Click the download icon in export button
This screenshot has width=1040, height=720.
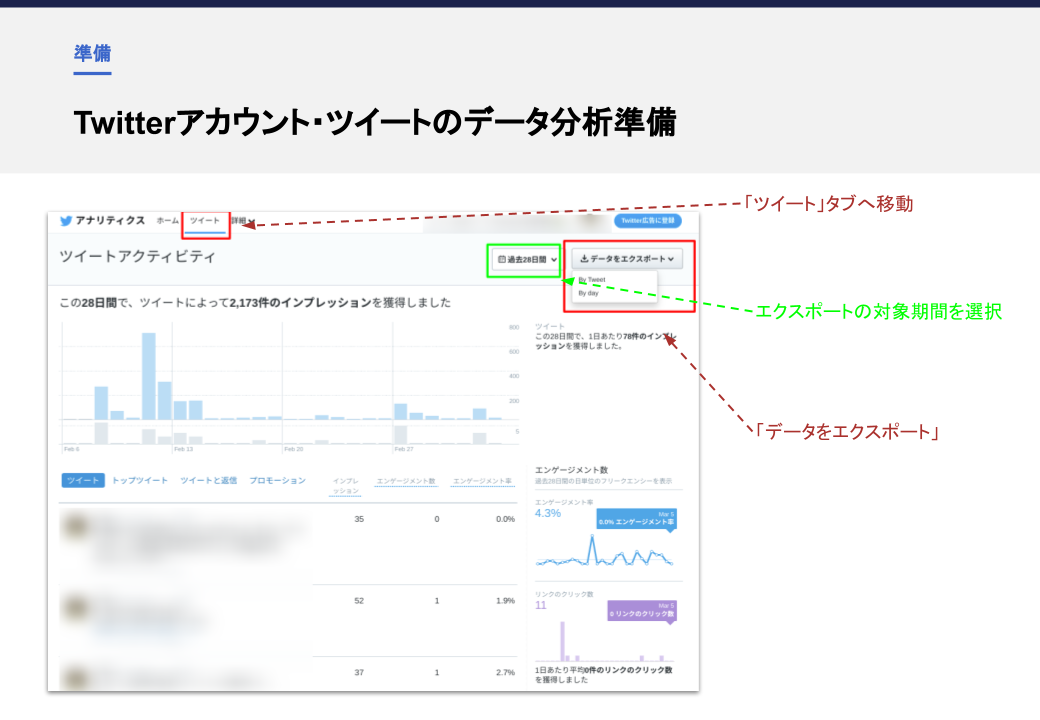pos(584,259)
